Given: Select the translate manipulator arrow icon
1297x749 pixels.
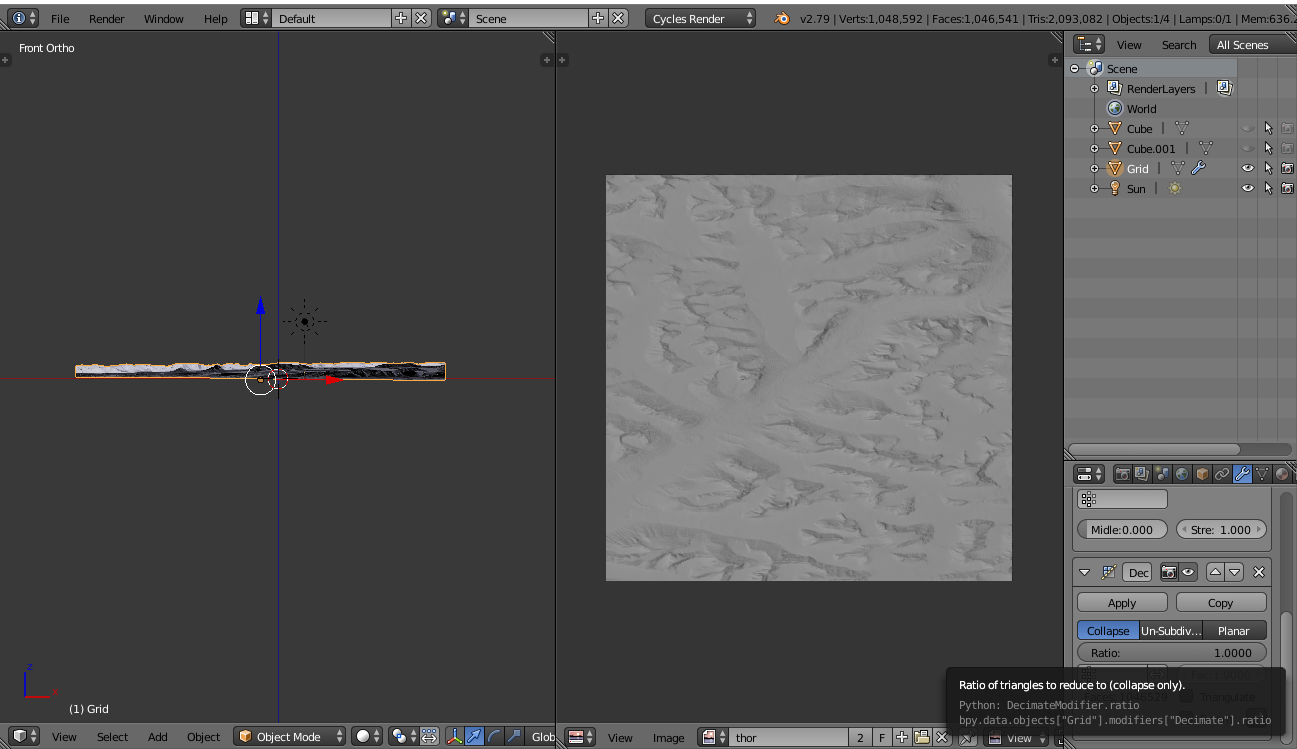Looking at the screenshot, I should click(475, 736).
